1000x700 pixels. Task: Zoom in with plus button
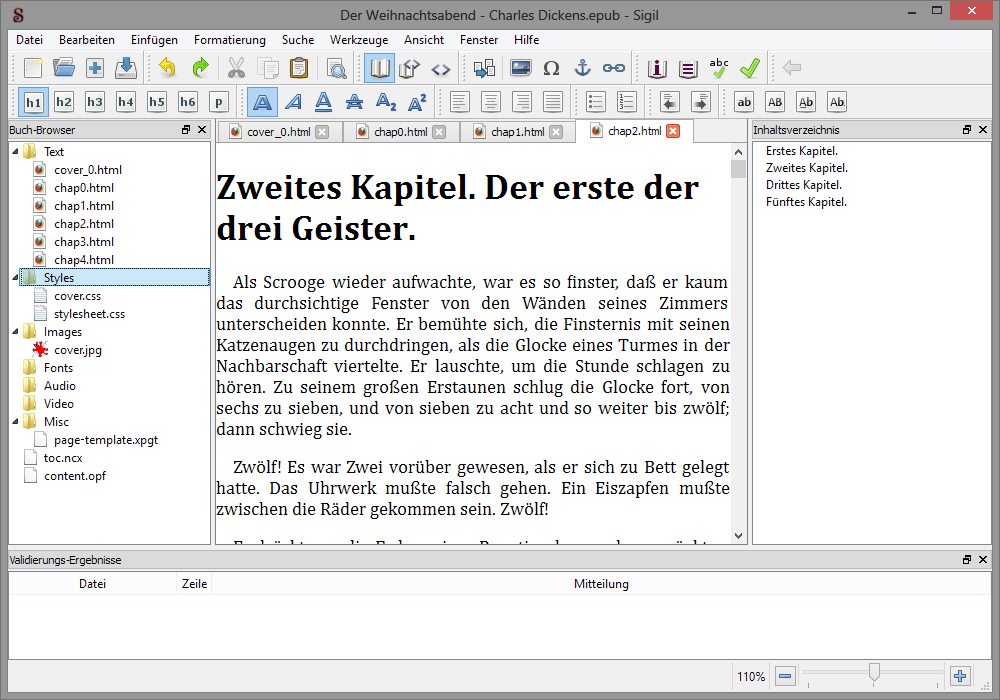click(960, 676)
